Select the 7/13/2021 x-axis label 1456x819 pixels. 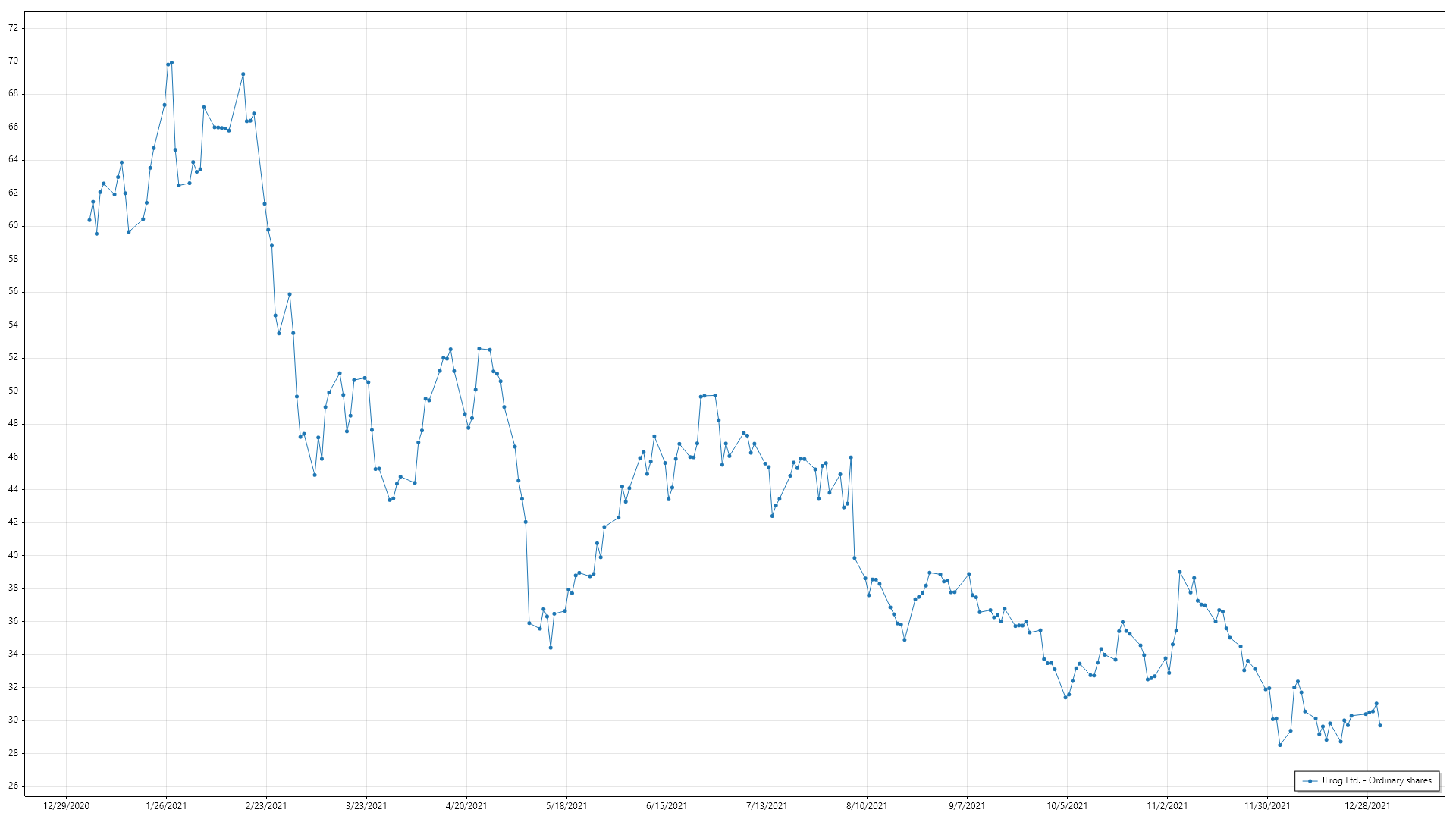(767, 806)
